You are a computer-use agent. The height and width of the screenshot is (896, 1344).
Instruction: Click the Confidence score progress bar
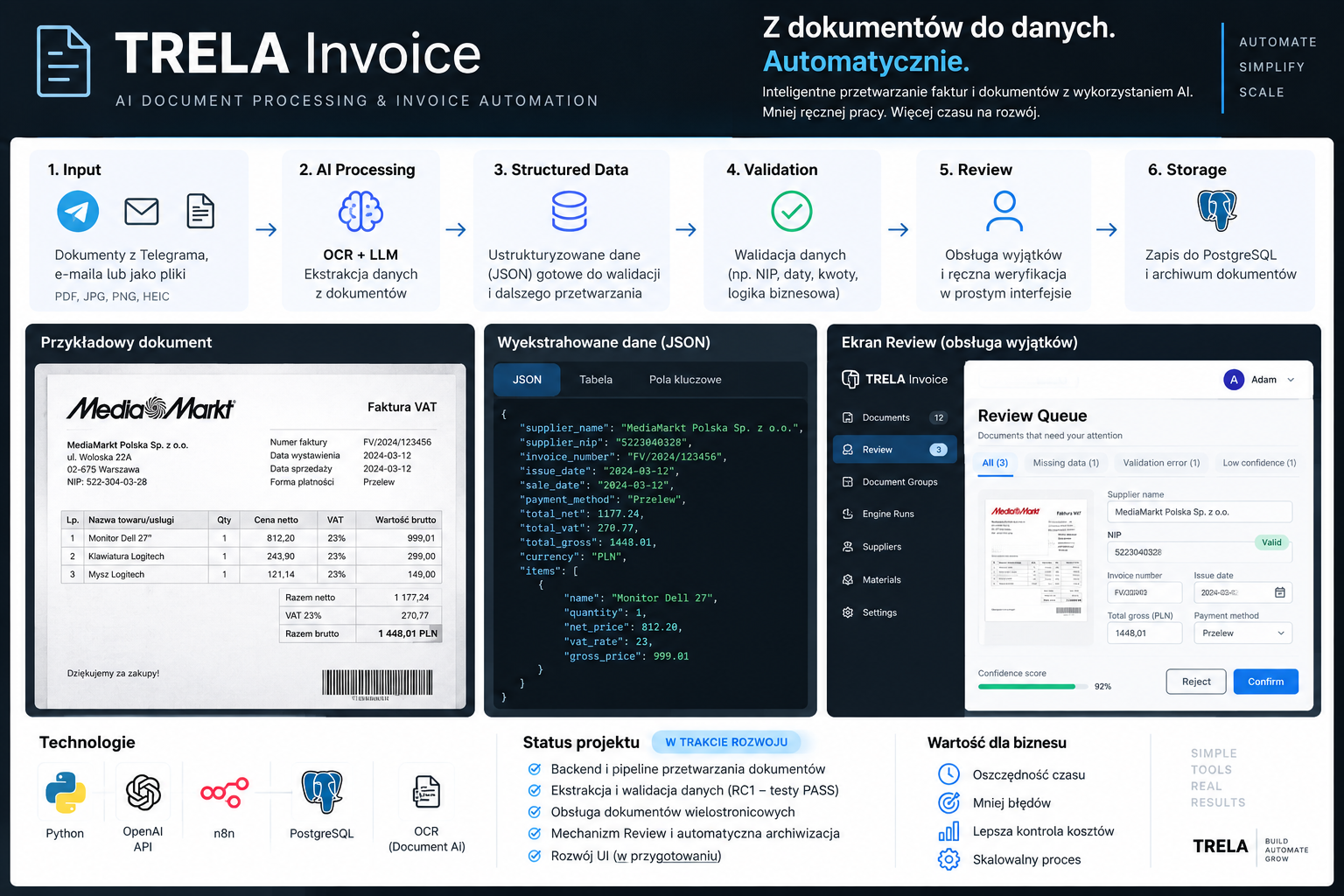(1032, 687)
